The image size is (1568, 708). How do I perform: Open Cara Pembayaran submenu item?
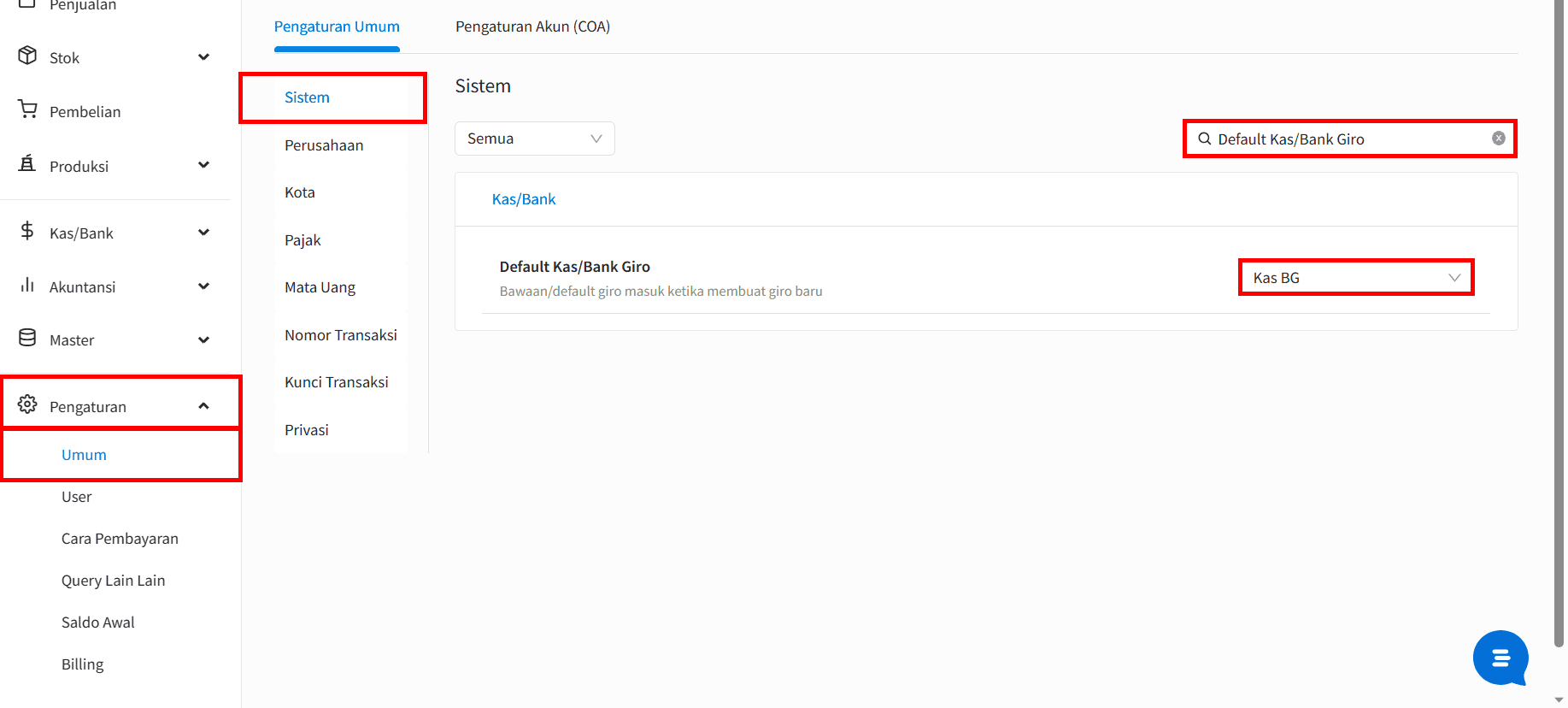pyautogui.click(x=120, y=539)
